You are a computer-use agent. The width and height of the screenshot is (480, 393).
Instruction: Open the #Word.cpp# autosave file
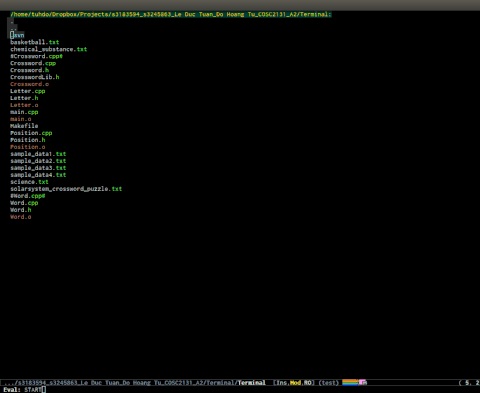(27, 196)
